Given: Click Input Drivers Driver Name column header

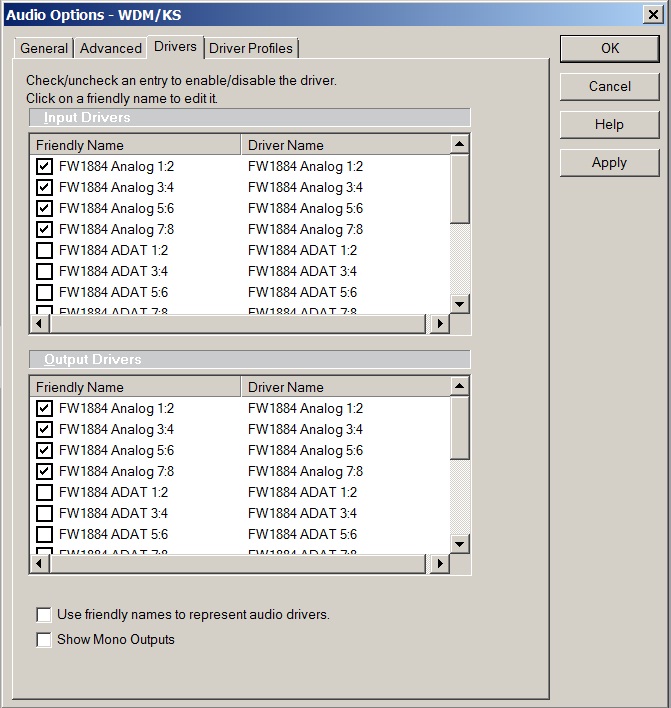Looking at the screenshot, I should tap(346, 145).
